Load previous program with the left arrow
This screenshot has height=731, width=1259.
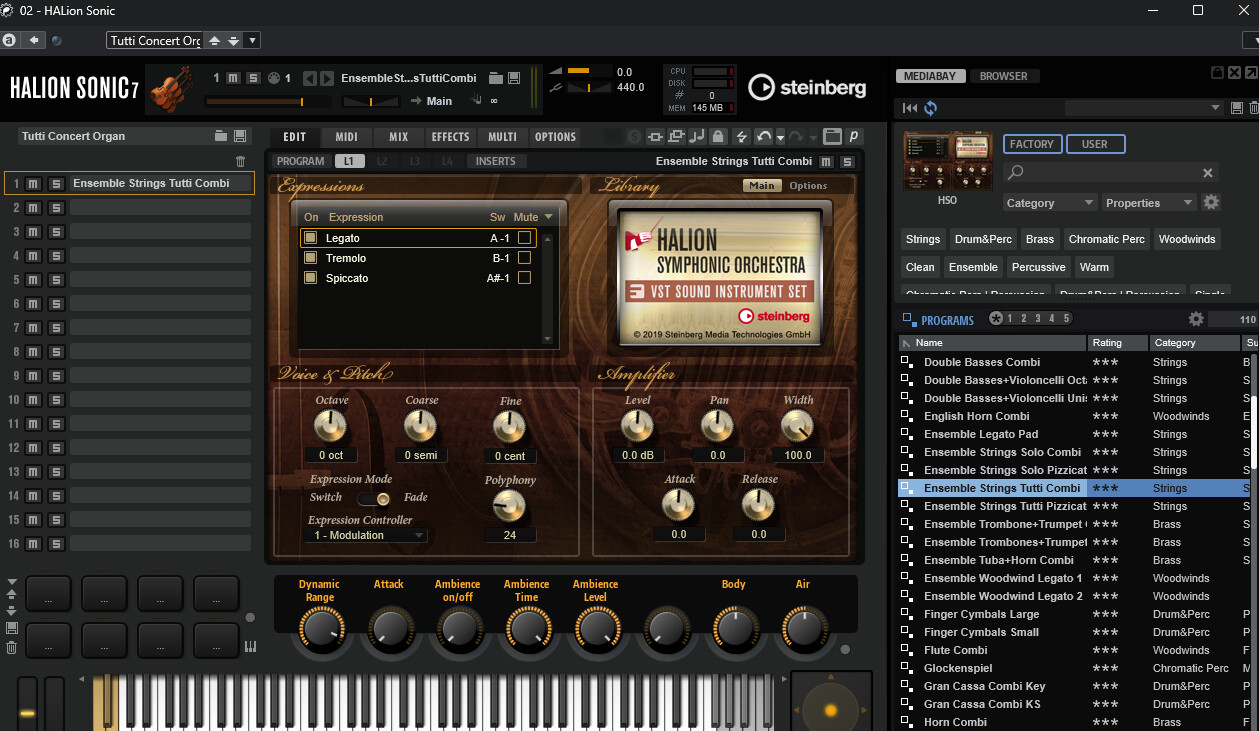pos(309,78)
